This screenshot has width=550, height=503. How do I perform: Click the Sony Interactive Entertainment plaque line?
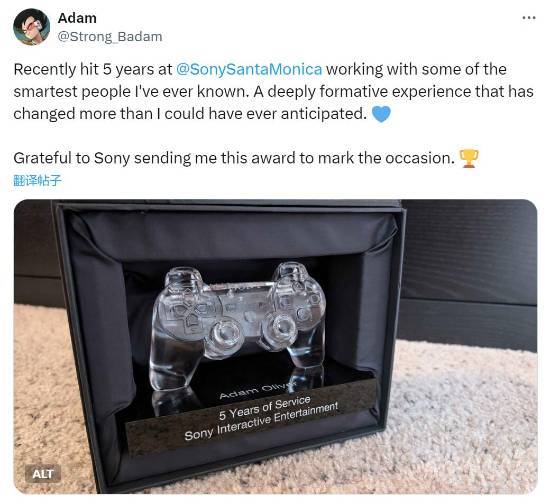click(x=261, y=422)
